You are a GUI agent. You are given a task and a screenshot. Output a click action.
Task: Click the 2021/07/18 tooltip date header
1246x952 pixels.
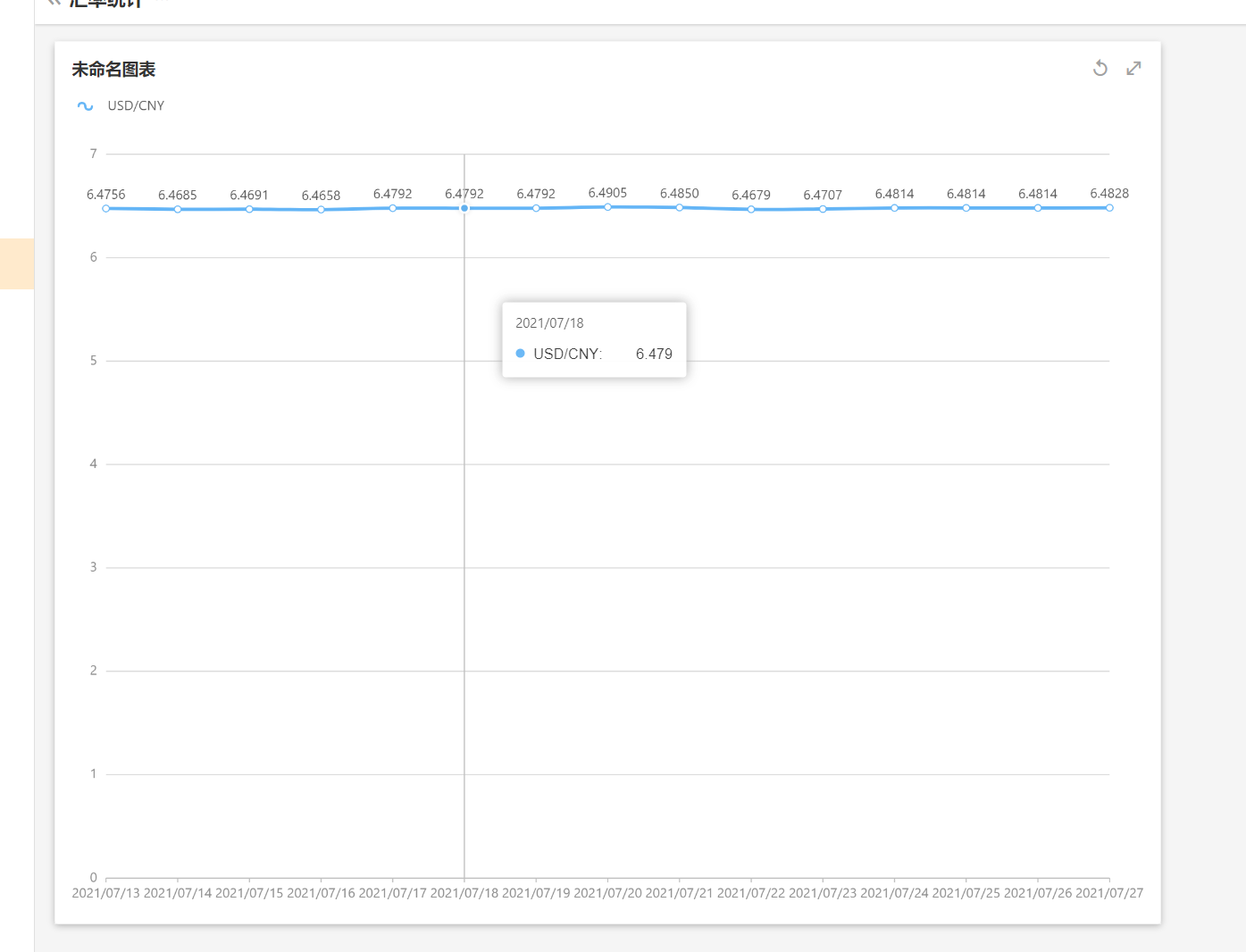[549, 323]
